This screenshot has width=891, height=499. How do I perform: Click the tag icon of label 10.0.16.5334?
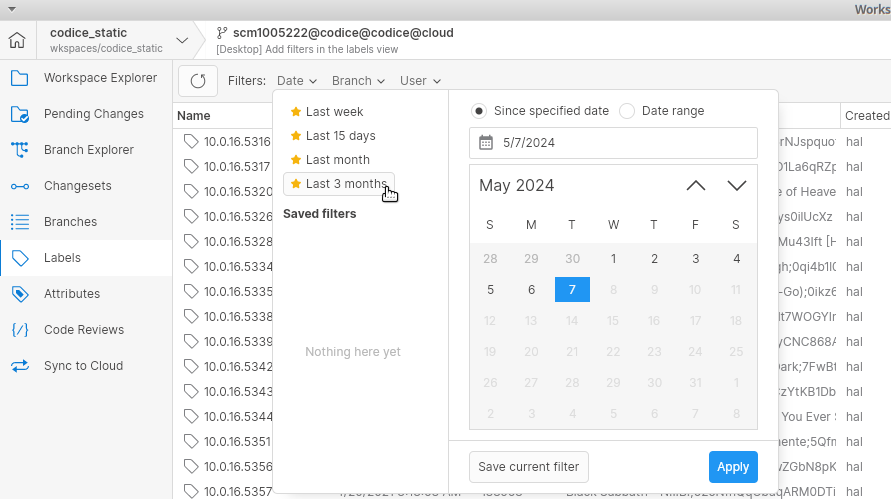(191, 267)
